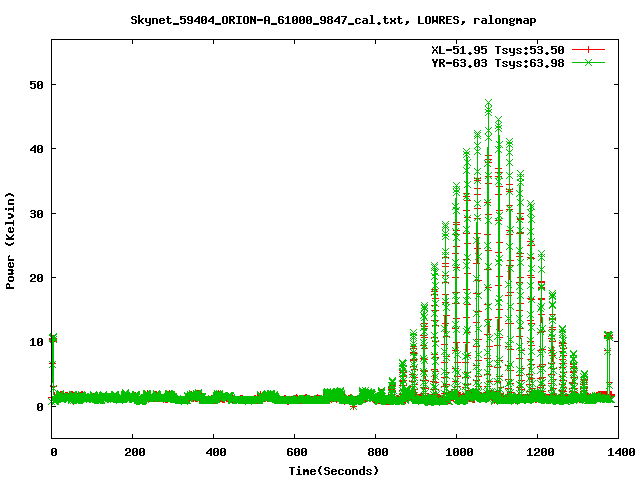This screenshot has height=480, width=640.
Task: Click x-axis tick label 800
Action: (x=378, y=452)
